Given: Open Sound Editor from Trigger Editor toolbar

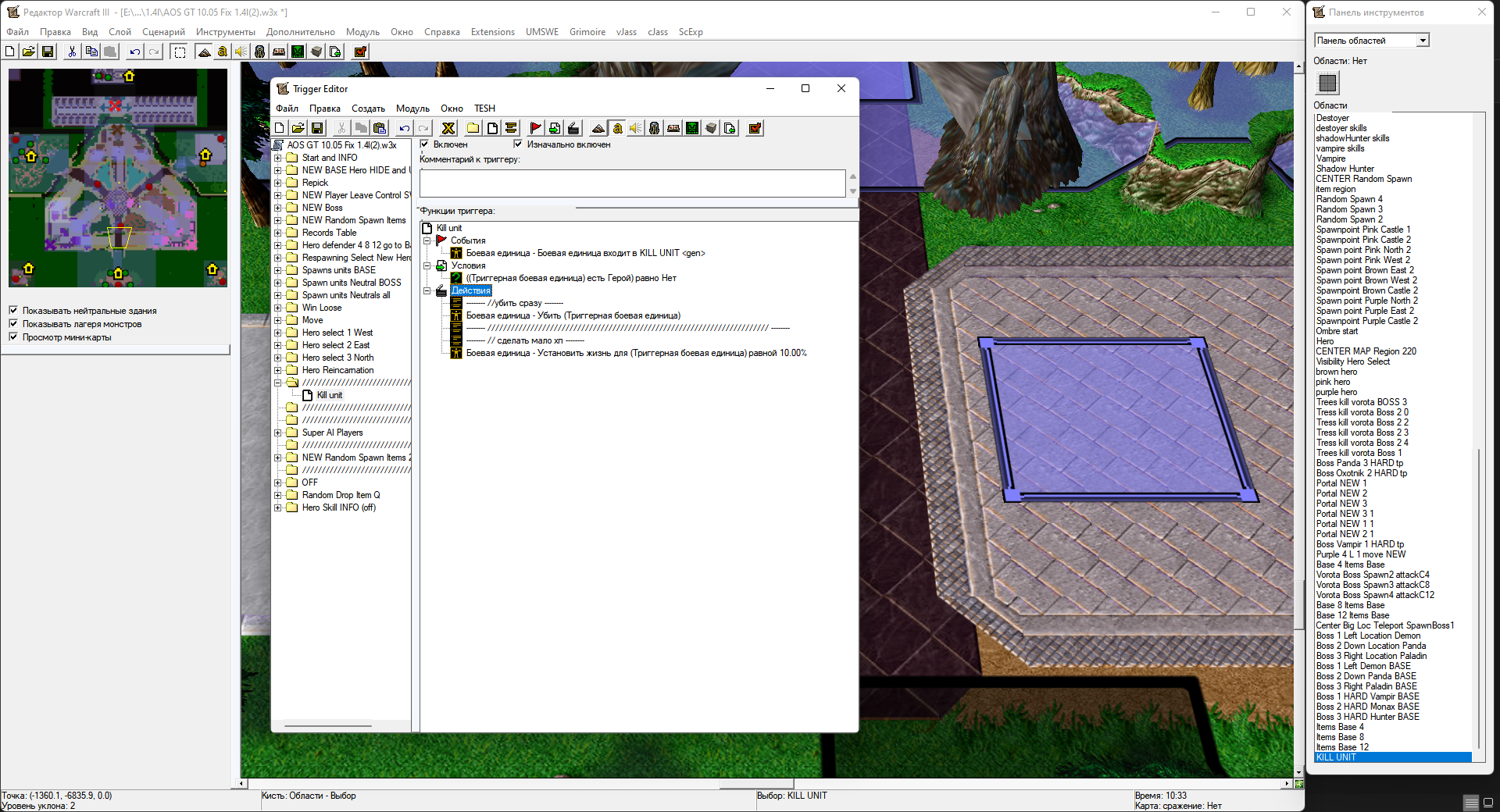Looking at the screenshot, I should (636, 128).
